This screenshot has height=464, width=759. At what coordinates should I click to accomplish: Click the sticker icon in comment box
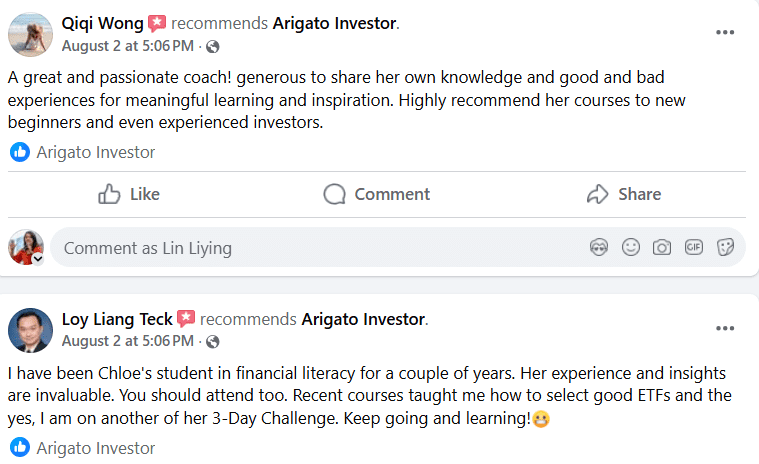(x=725, y=247)
